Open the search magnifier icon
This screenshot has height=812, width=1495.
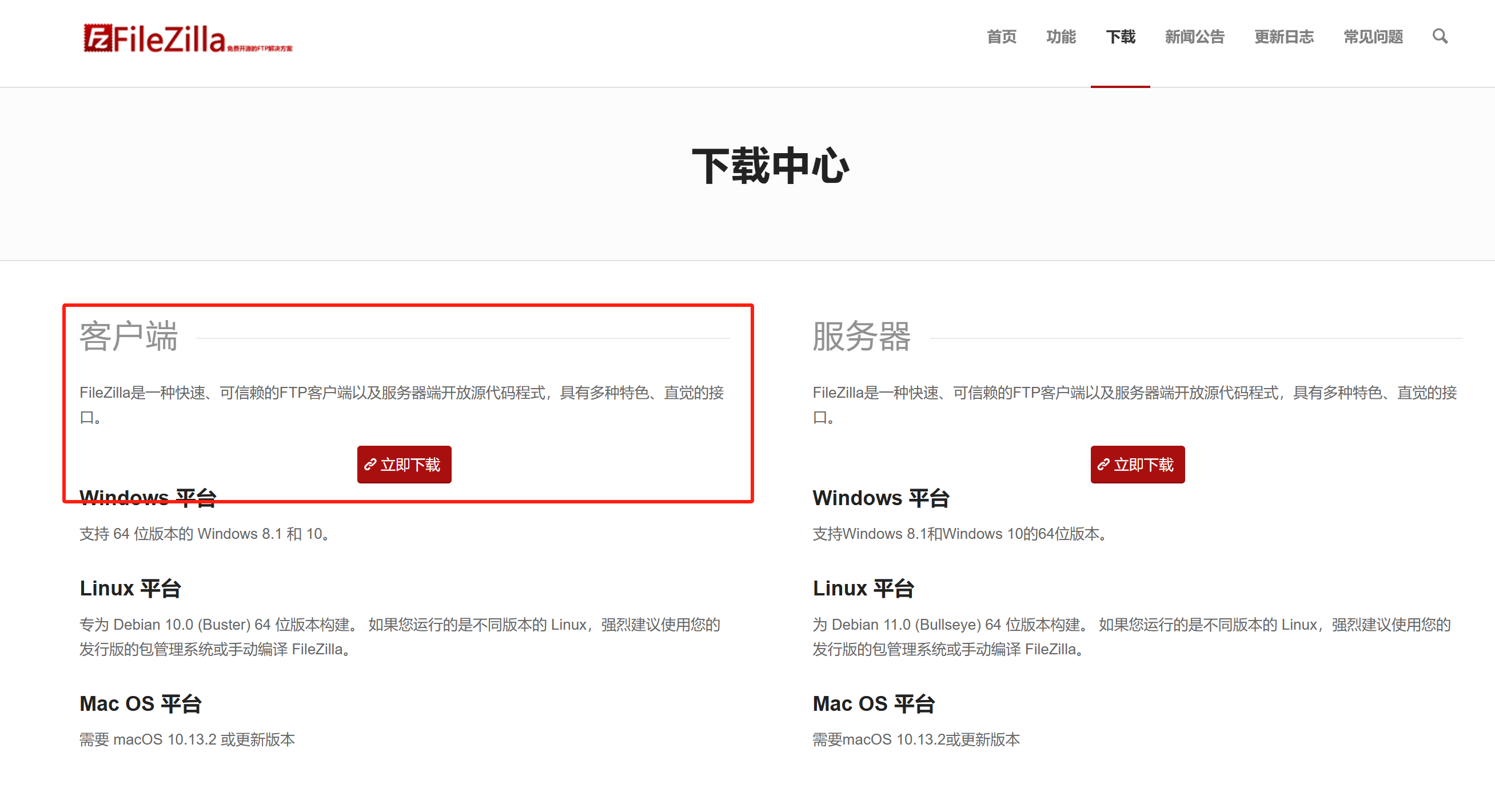[x=1440, y=37]
